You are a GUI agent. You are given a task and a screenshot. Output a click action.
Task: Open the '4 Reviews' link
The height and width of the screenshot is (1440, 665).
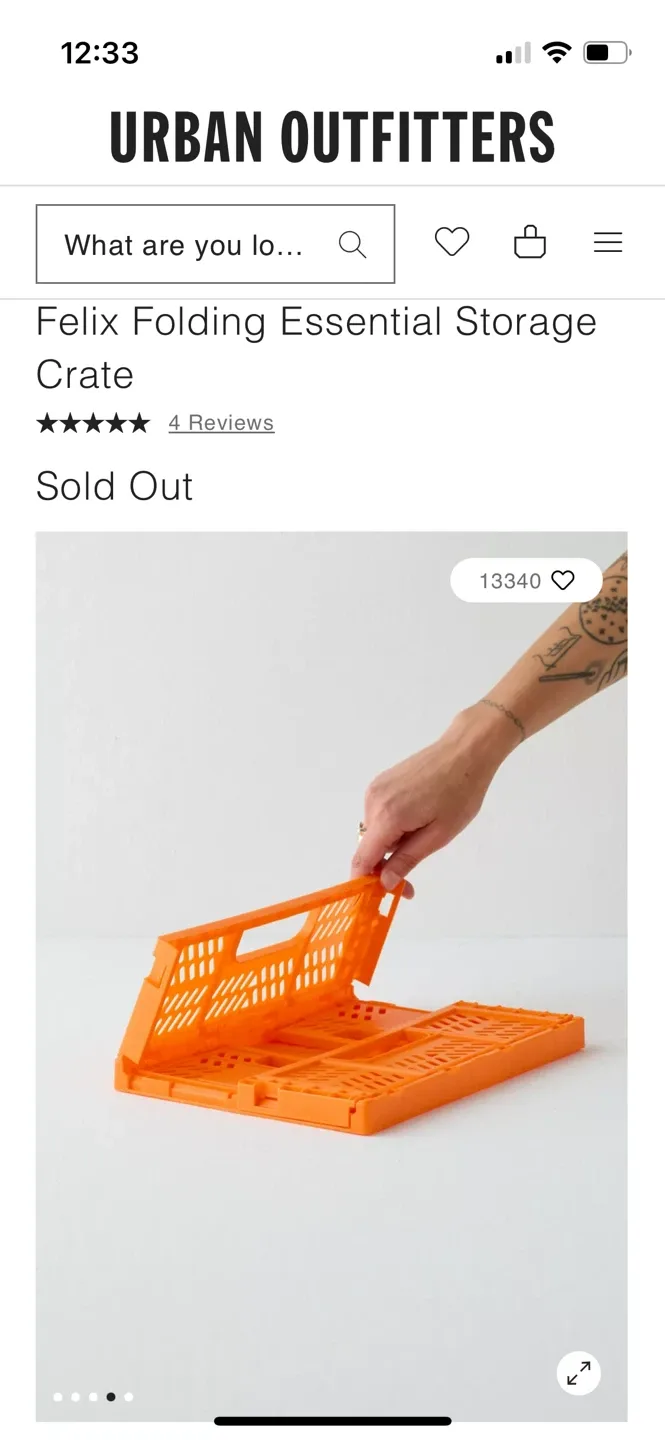tap(221, 423)
